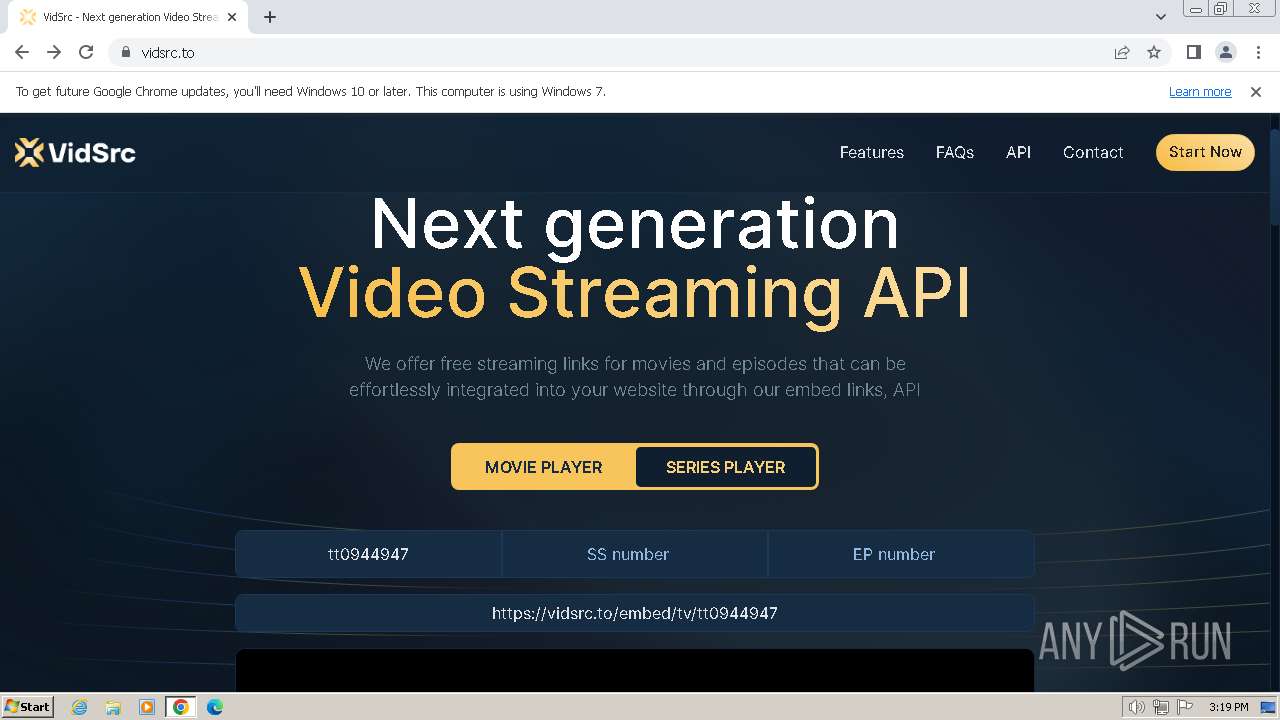Open the network status tray icon
This screenshot has height=720, width=1280.
(1161, 707)
